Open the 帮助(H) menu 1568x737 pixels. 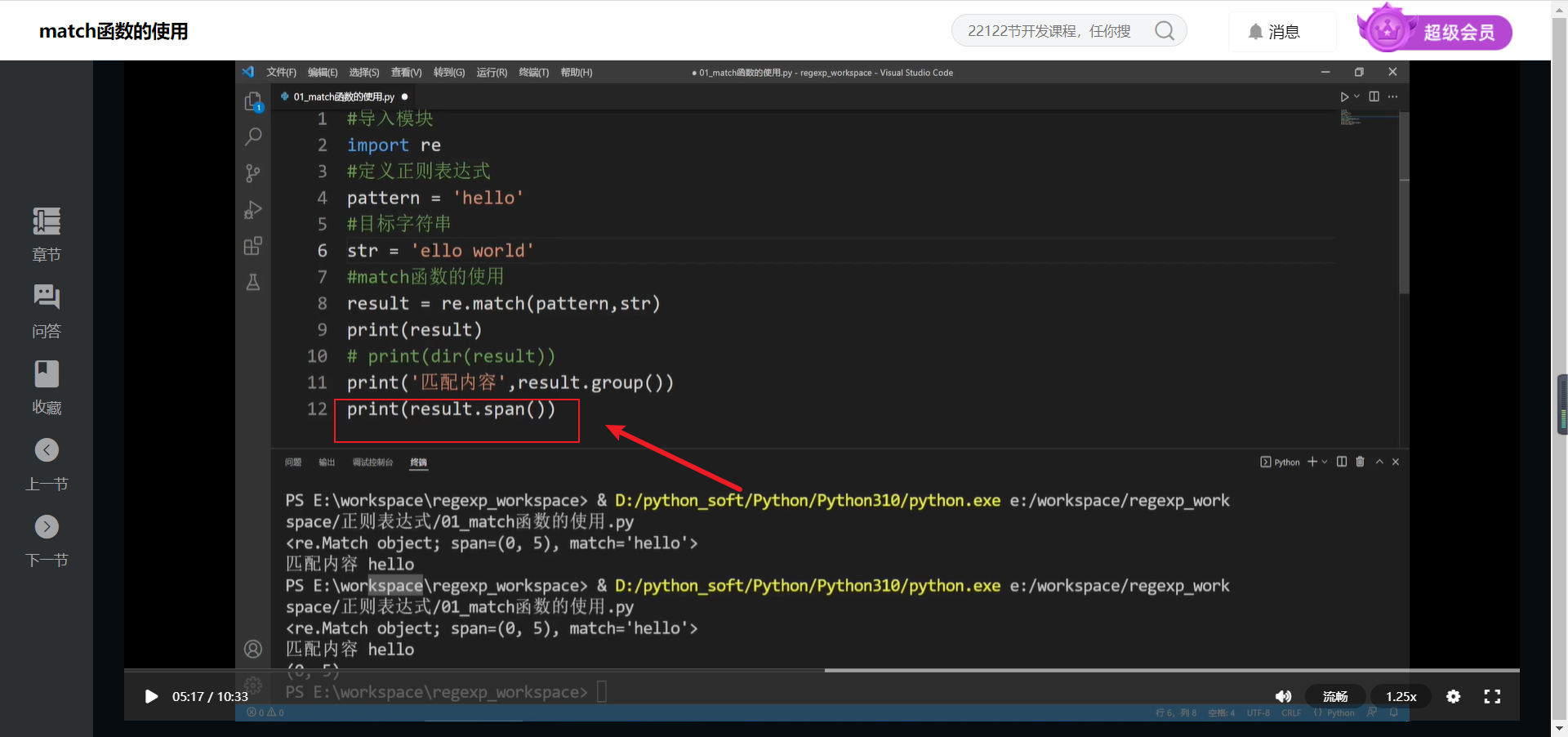point(577,73)
